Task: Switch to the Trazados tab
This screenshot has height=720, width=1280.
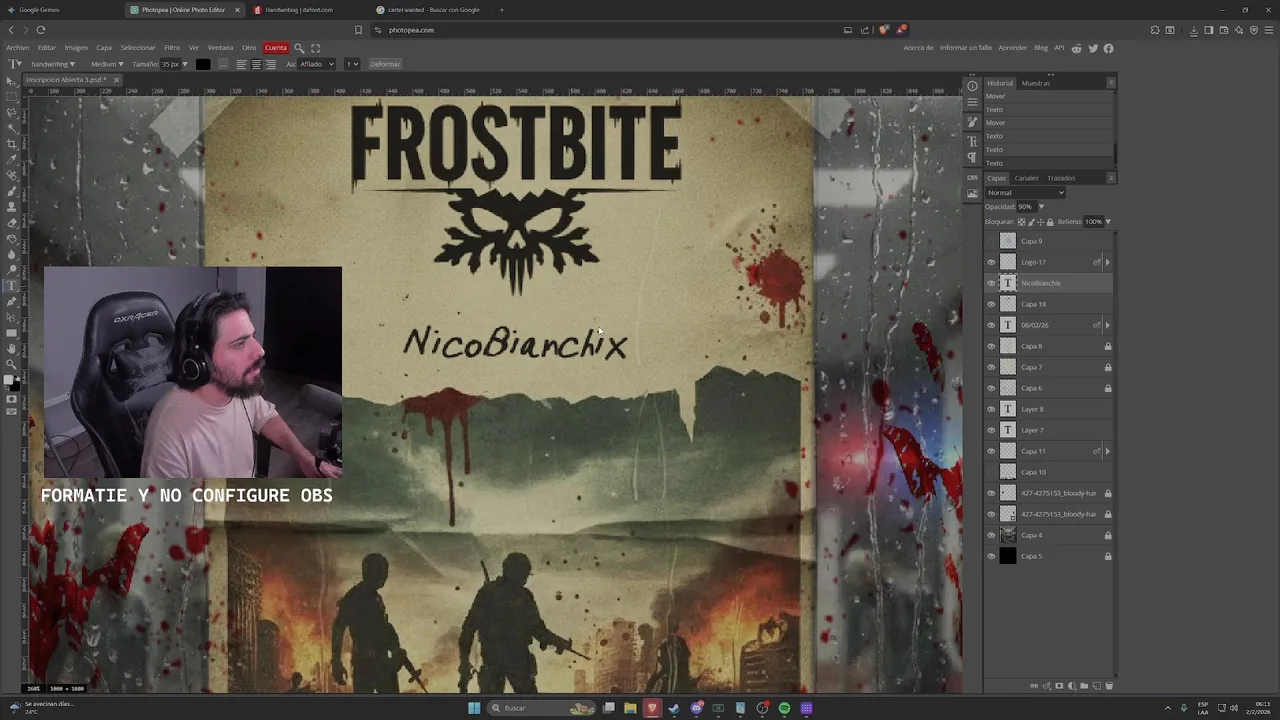Action: tap(1061, 178)
